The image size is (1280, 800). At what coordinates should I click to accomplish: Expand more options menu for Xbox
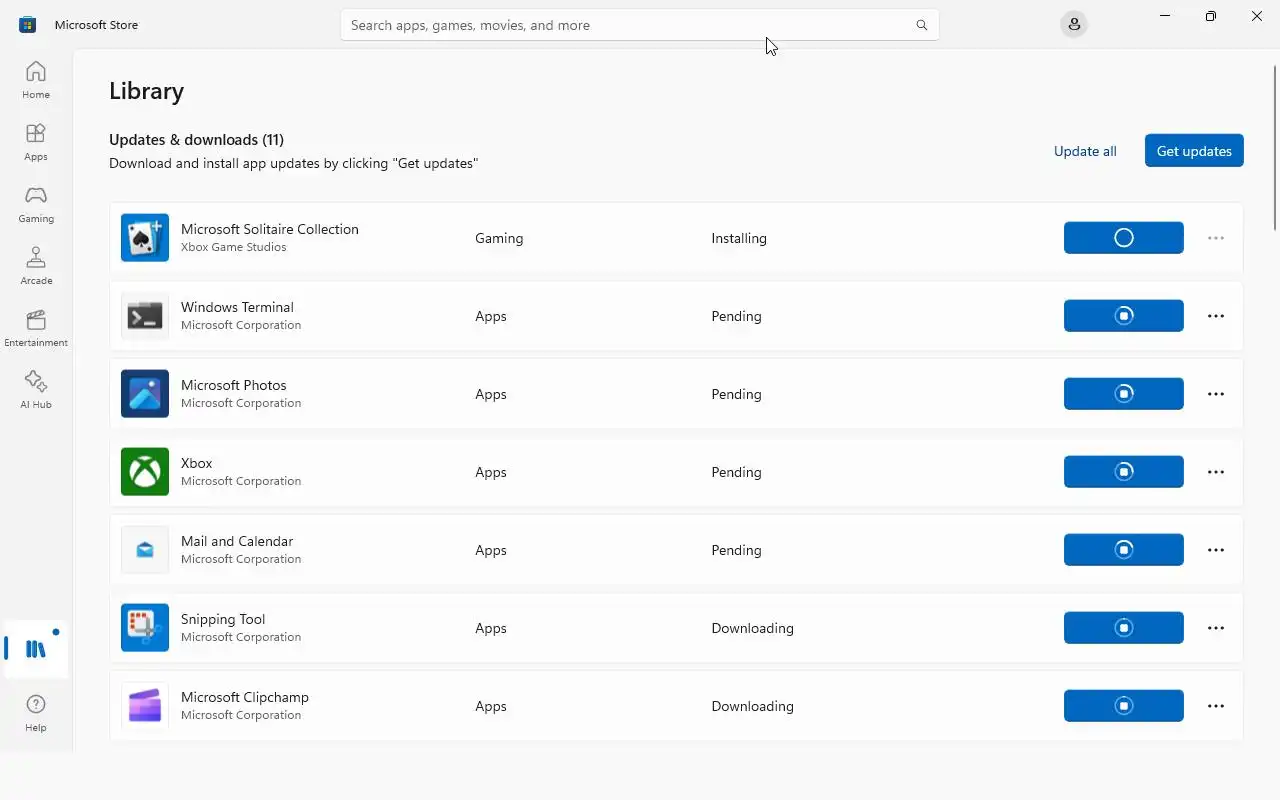click(x=1215, y=472)
